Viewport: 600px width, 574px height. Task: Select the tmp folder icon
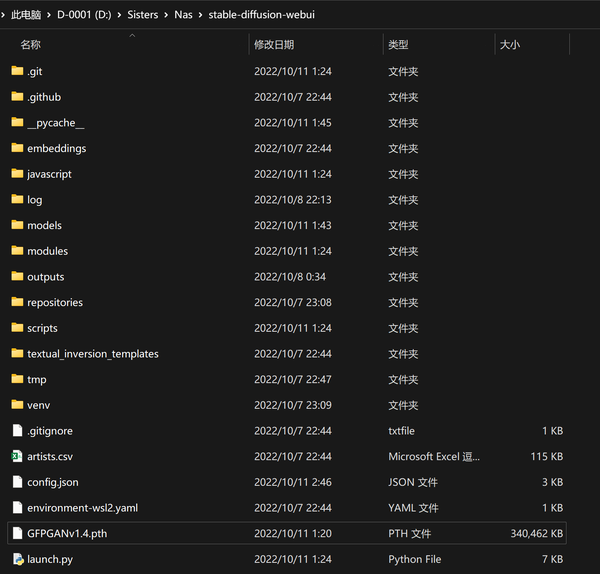17,378
